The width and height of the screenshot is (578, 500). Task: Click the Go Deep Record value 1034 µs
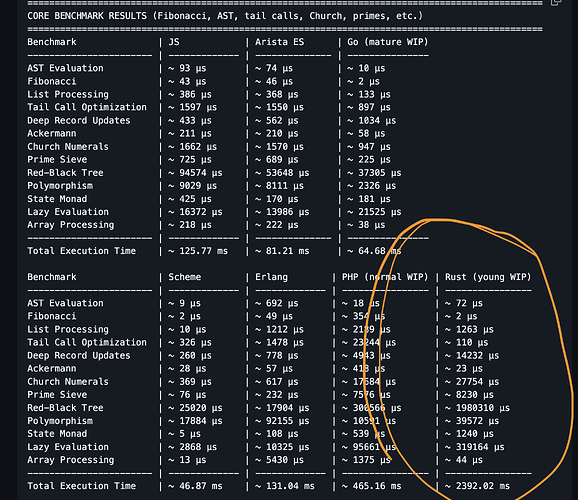[372, 121]
